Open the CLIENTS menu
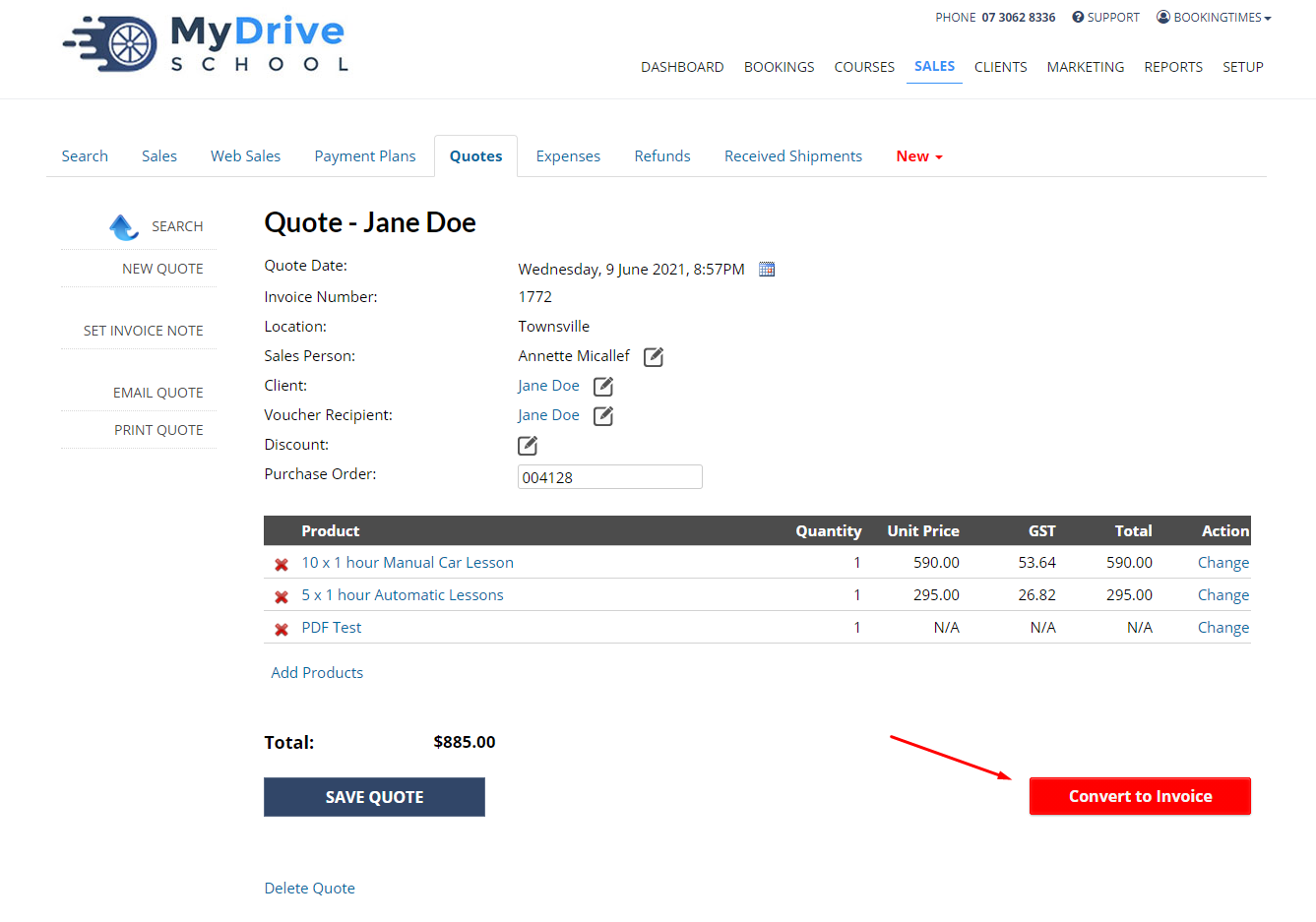Image resolution: width=1316 pixels, height=922 pixels. pyautogui.click(x=1001, y=67)
